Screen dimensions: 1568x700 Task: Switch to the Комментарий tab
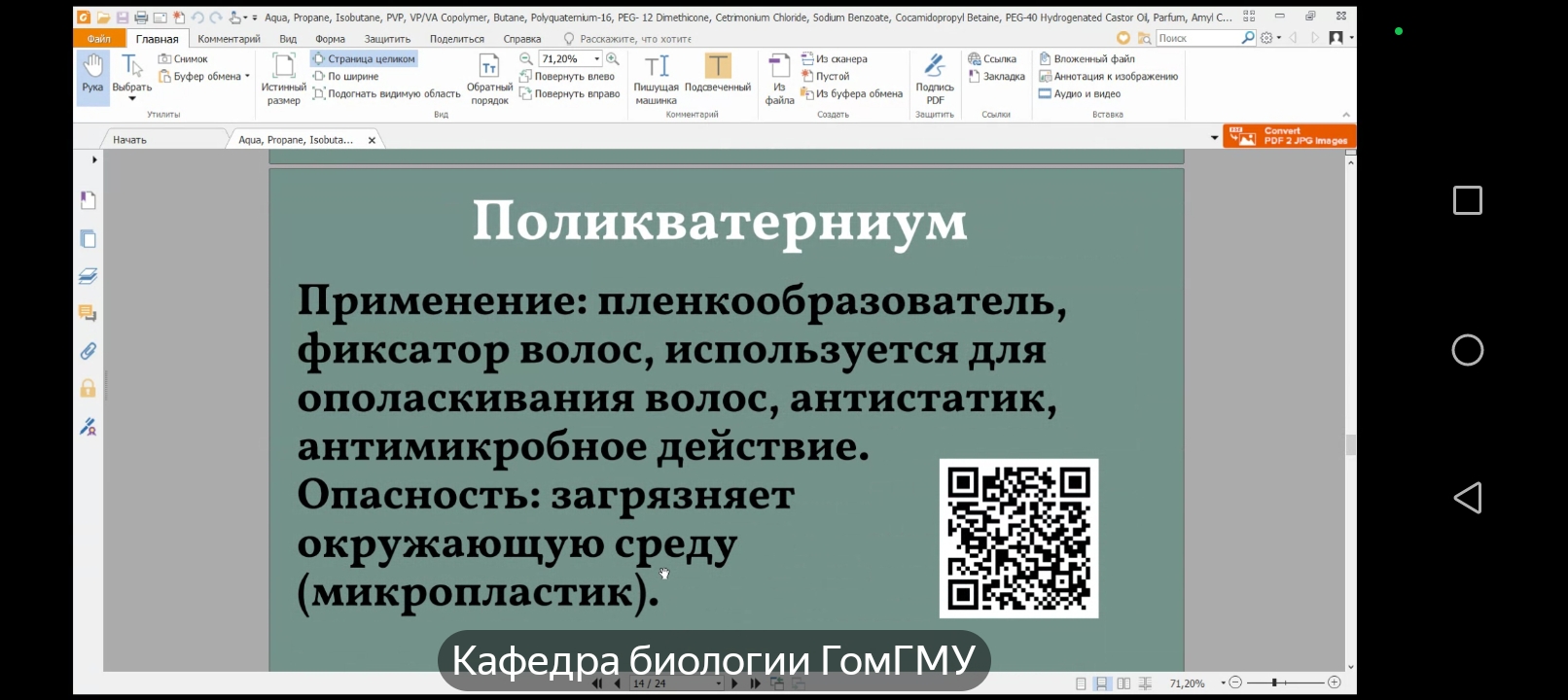coord(229,39)
